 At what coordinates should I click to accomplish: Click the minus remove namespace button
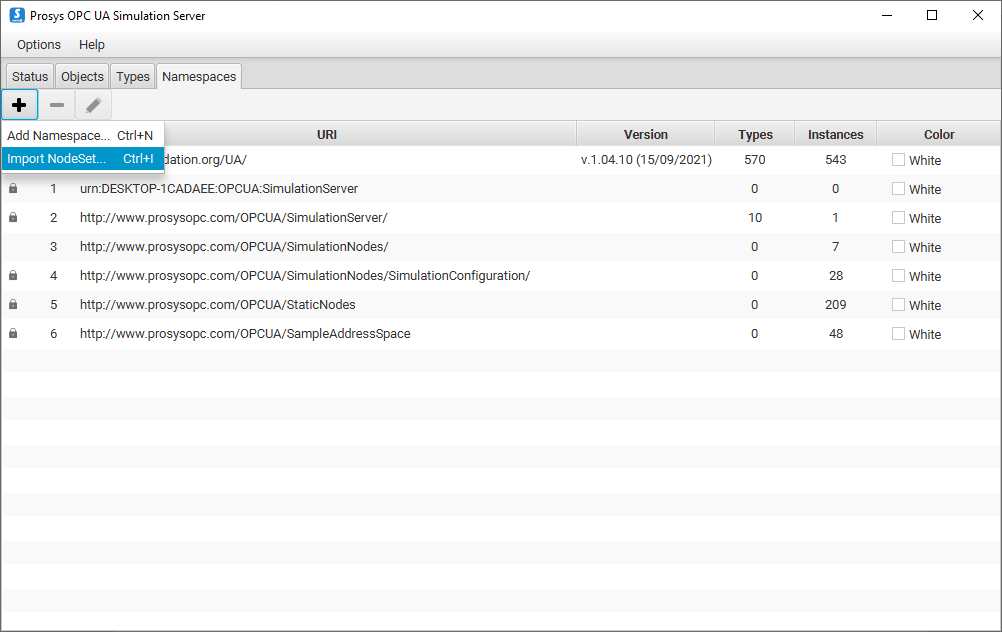57,105
